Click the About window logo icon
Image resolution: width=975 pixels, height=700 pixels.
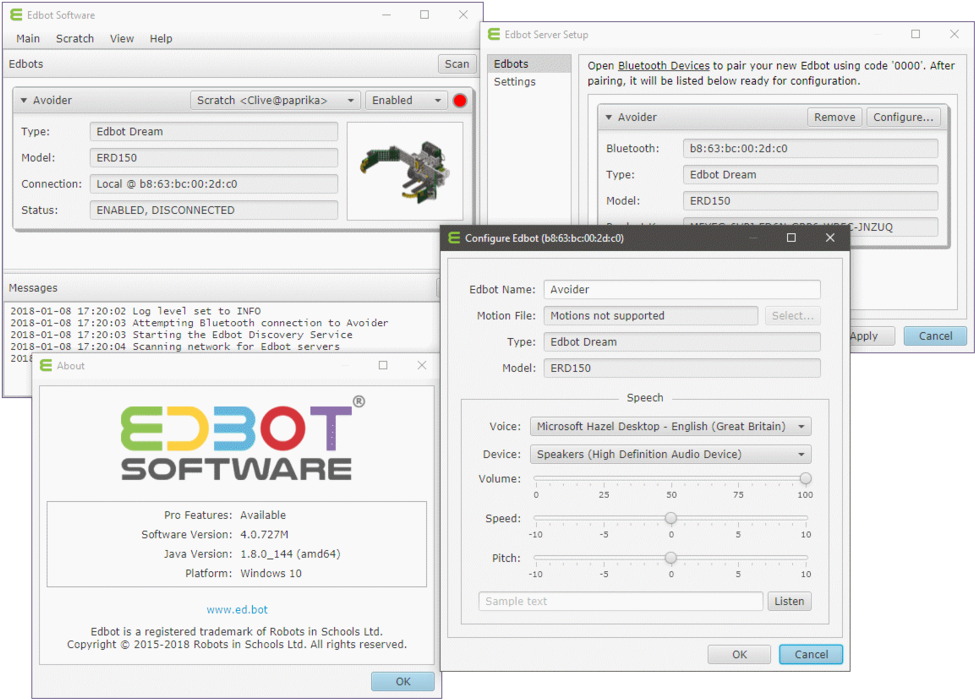(46, 366)
